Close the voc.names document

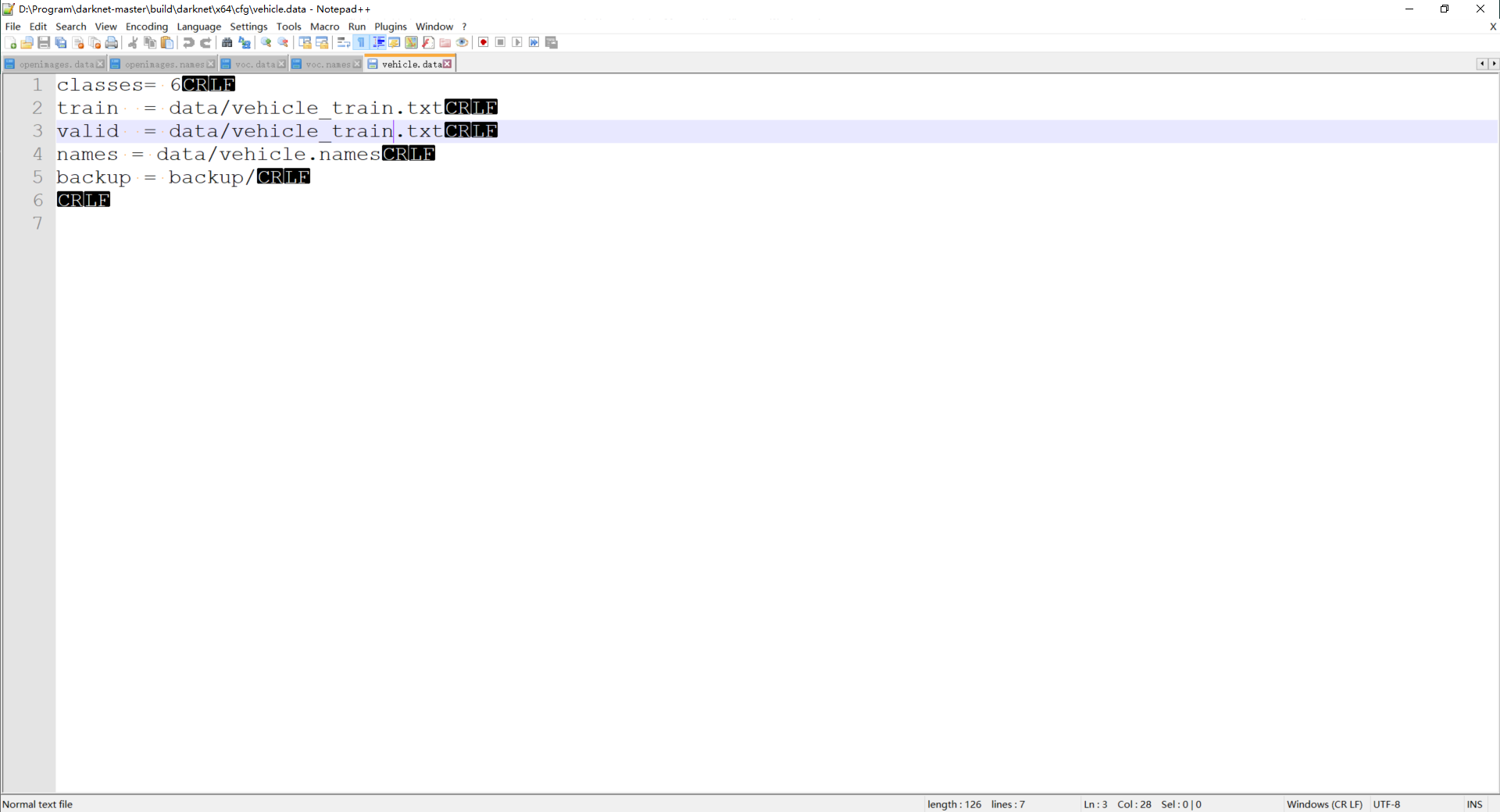[357, 64]
